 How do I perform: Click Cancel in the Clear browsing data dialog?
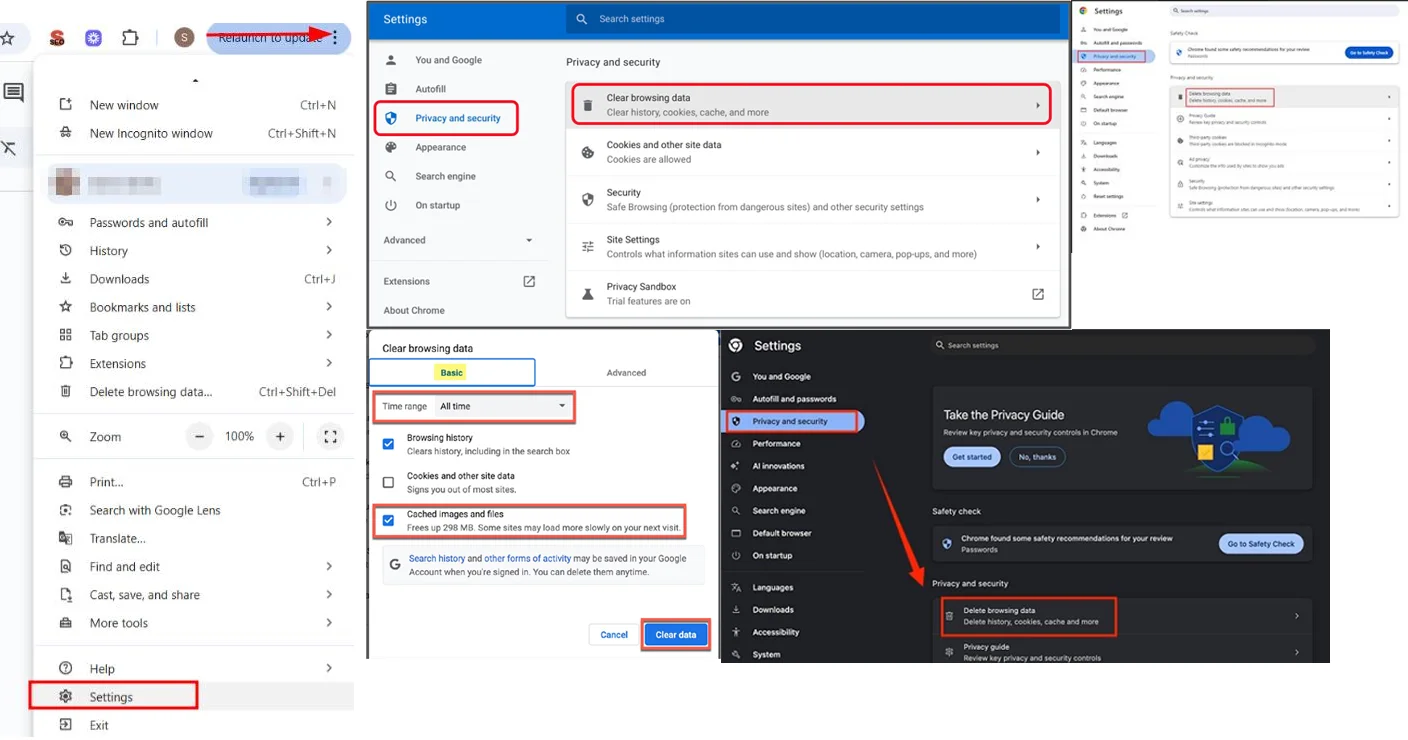614,635
